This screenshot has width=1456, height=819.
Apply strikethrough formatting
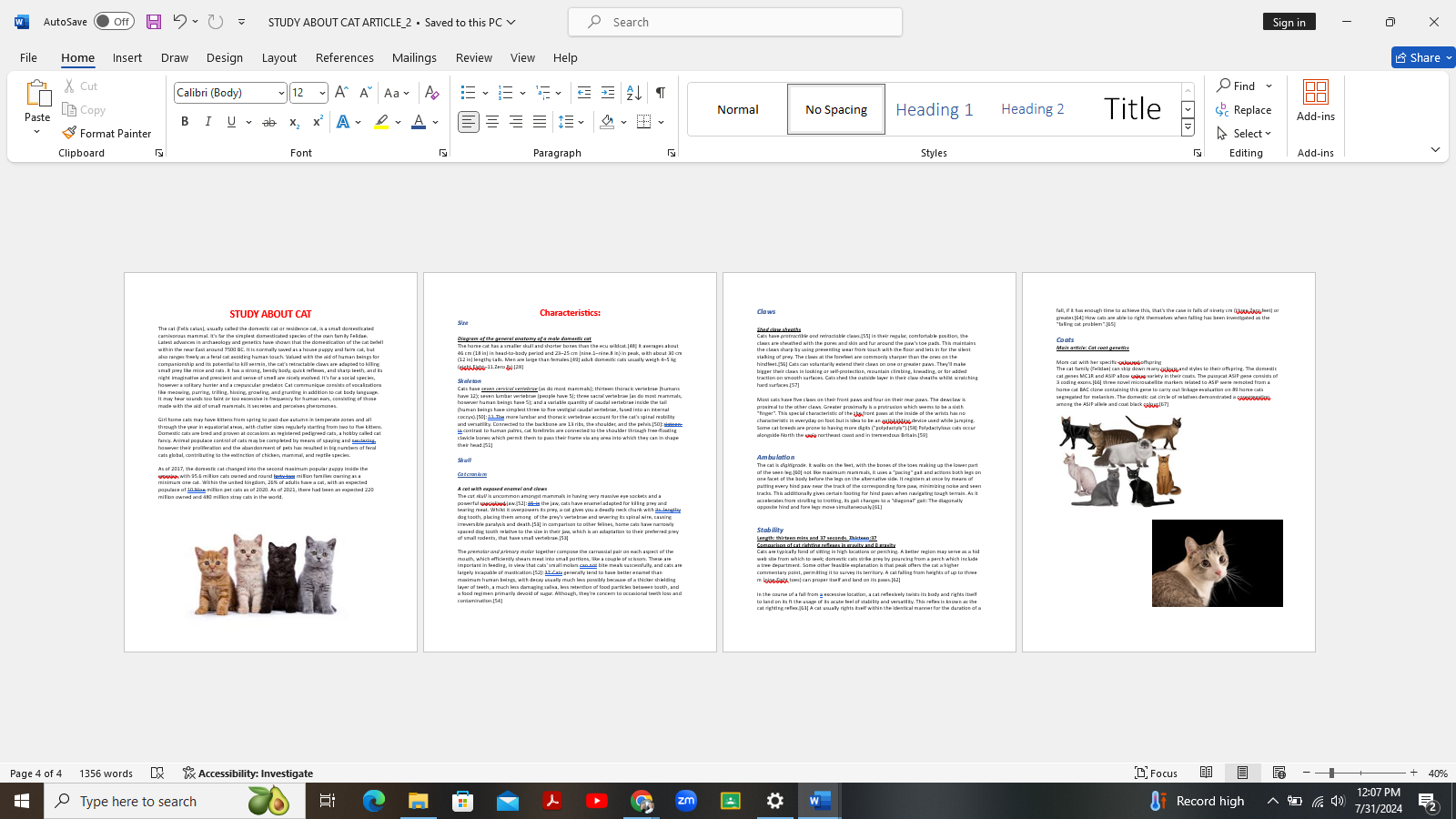[x=268, y=122]
